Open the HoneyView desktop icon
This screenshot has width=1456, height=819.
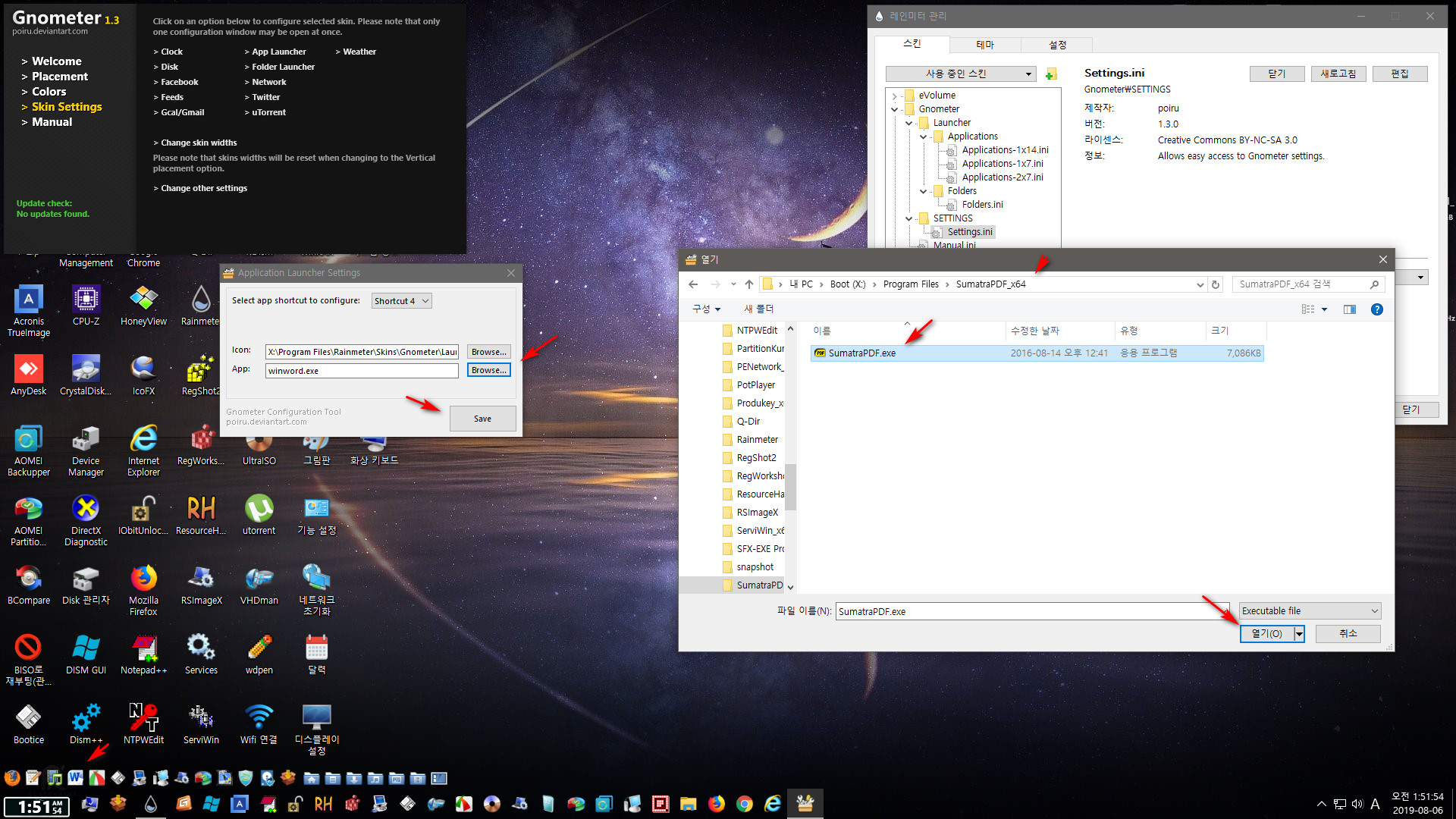[x=143, y=306]
